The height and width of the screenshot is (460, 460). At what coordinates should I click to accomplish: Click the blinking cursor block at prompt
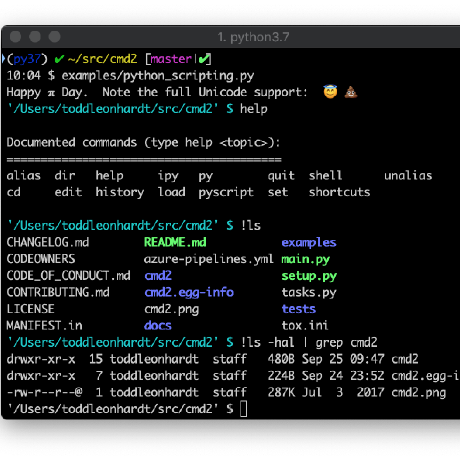tap(244, 409)
